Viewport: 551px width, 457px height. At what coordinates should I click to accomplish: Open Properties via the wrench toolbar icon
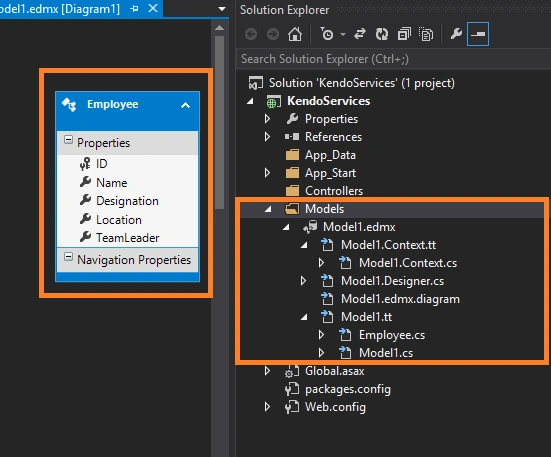coord(456,34)
